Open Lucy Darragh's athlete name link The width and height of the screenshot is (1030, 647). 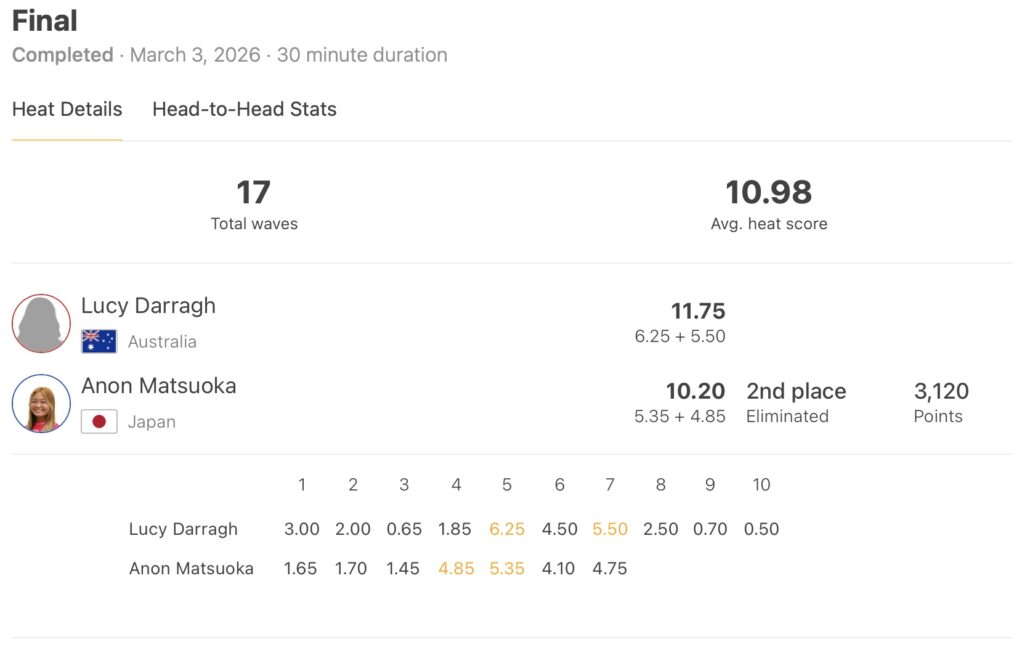[x=148, y=306]
